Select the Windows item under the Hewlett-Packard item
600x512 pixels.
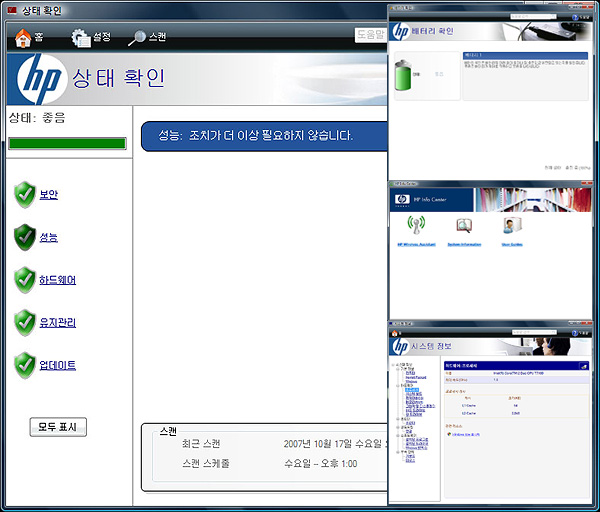[x=411, y=382]
